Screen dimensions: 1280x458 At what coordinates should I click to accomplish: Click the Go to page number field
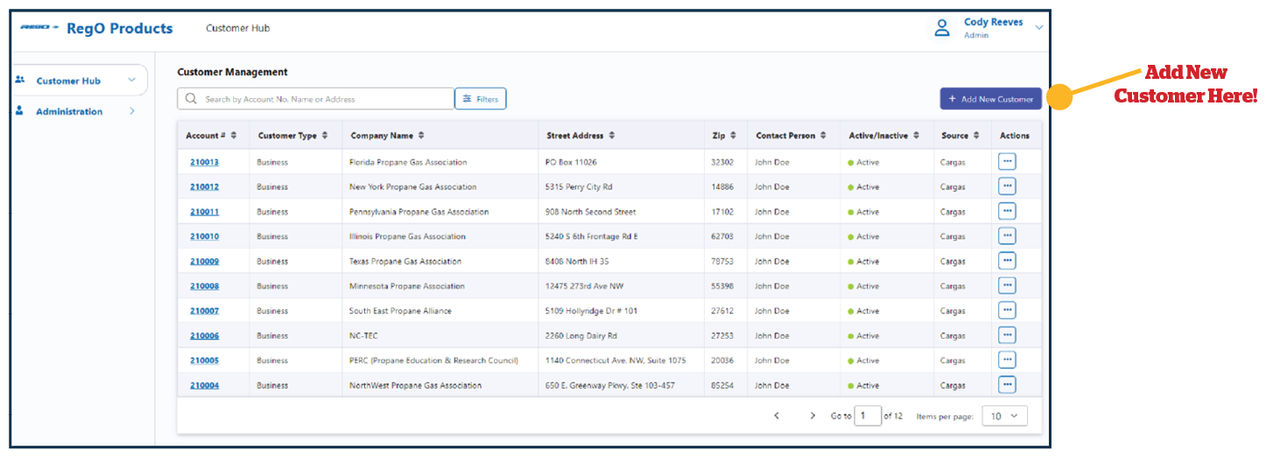(867, 416)
